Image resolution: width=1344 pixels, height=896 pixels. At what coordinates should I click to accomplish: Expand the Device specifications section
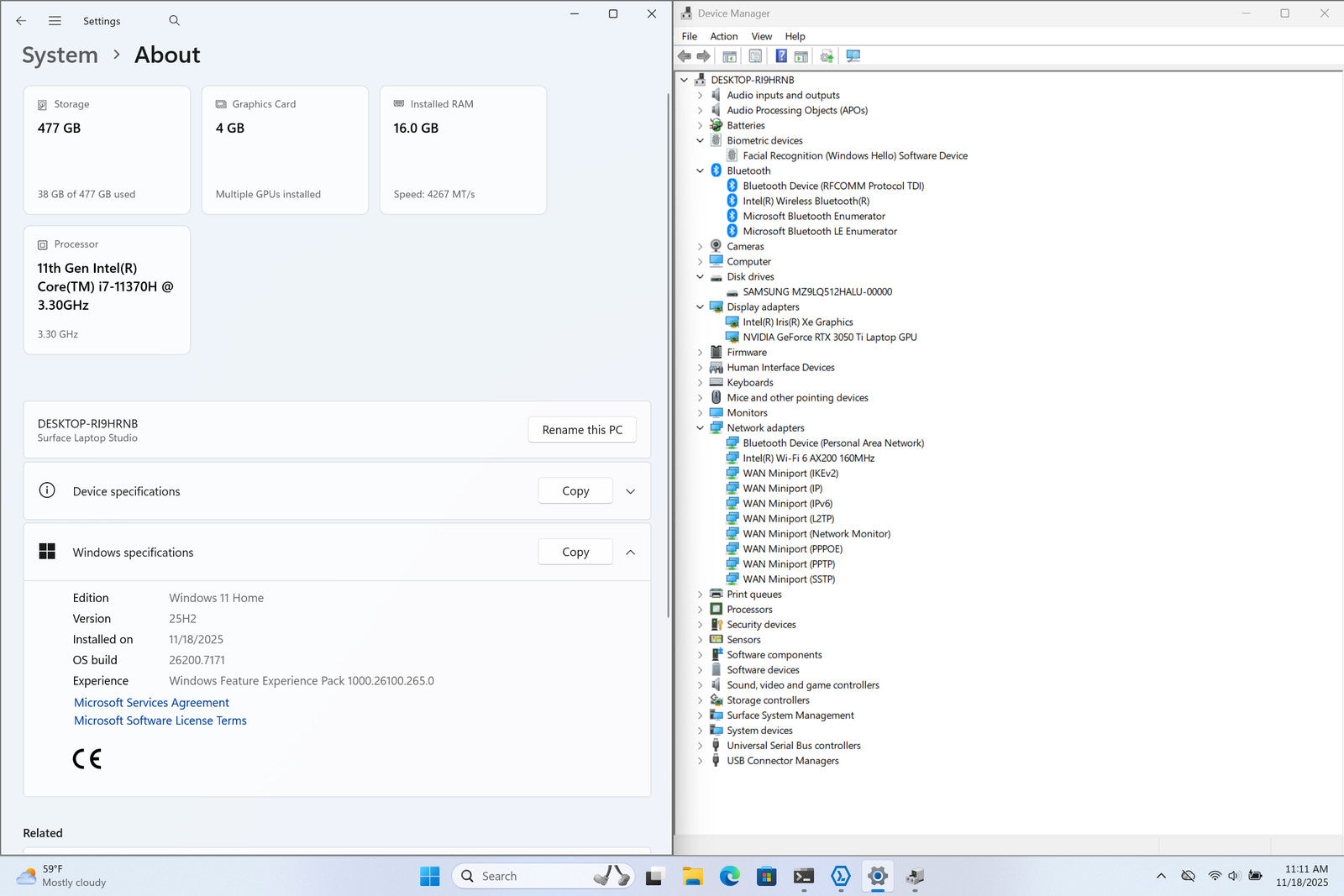[630, 491]
